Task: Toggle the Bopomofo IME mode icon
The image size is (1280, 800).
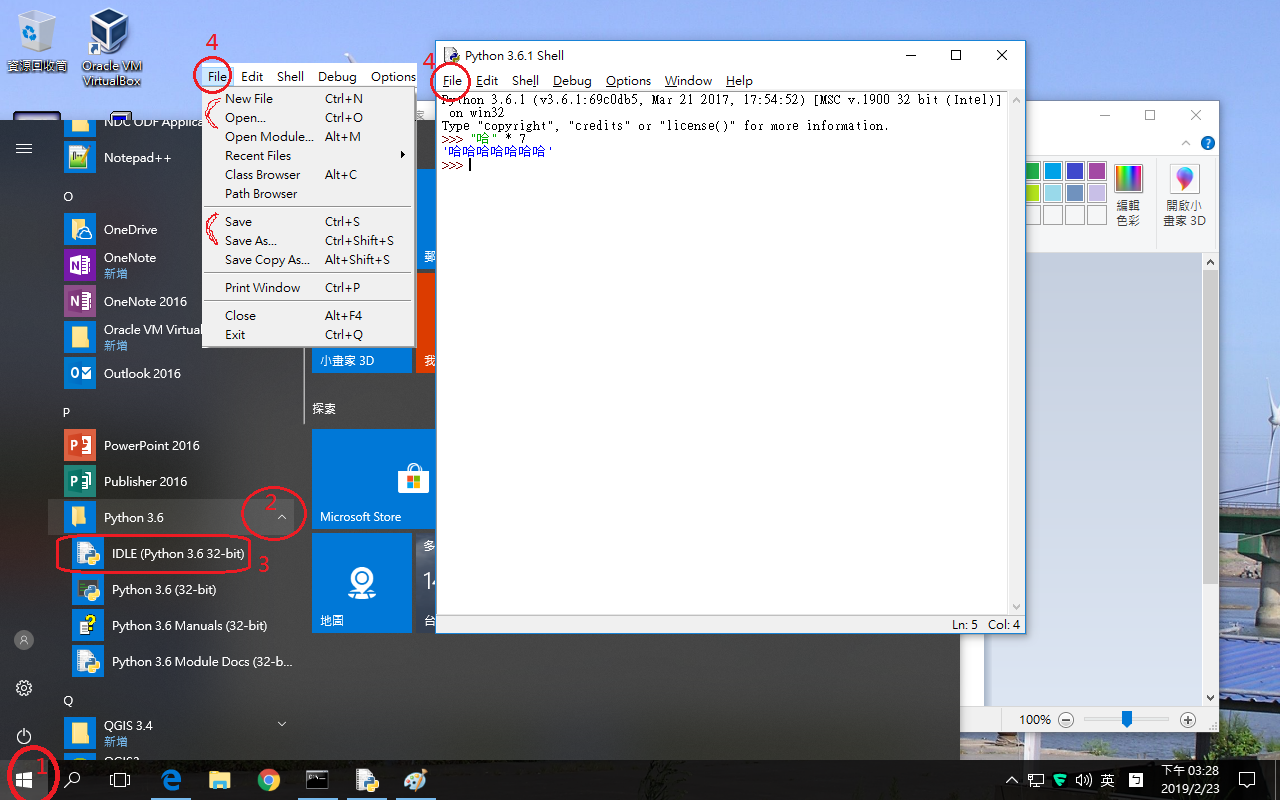Action: pyautogui.click(x=1136, y=780)
